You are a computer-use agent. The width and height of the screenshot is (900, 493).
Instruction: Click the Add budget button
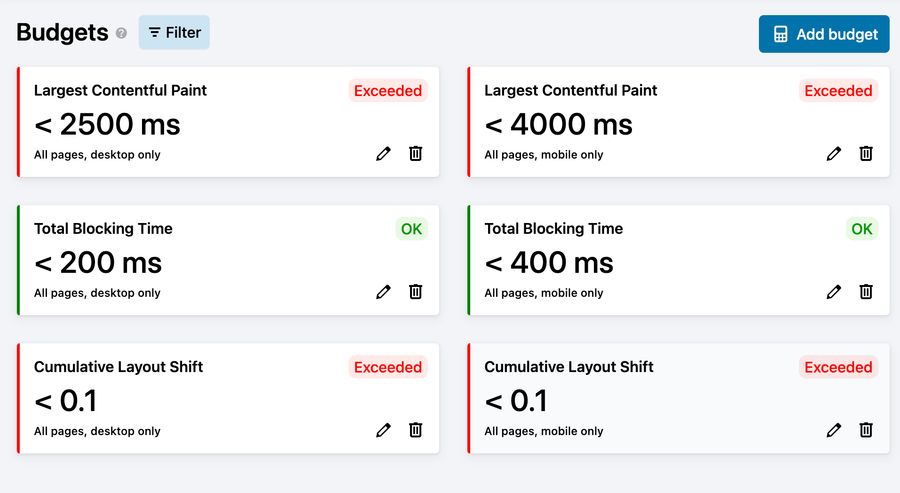(x=824, y=34)
